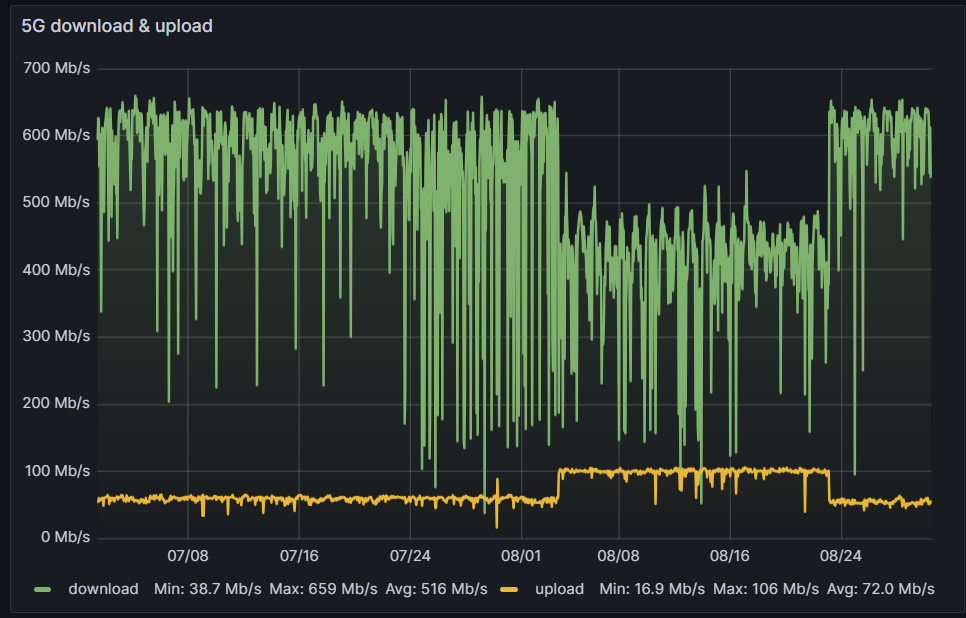The image size is (966, 618).
Task: Click the 400 Mb/s y-axis label
Action: point(56,270)
